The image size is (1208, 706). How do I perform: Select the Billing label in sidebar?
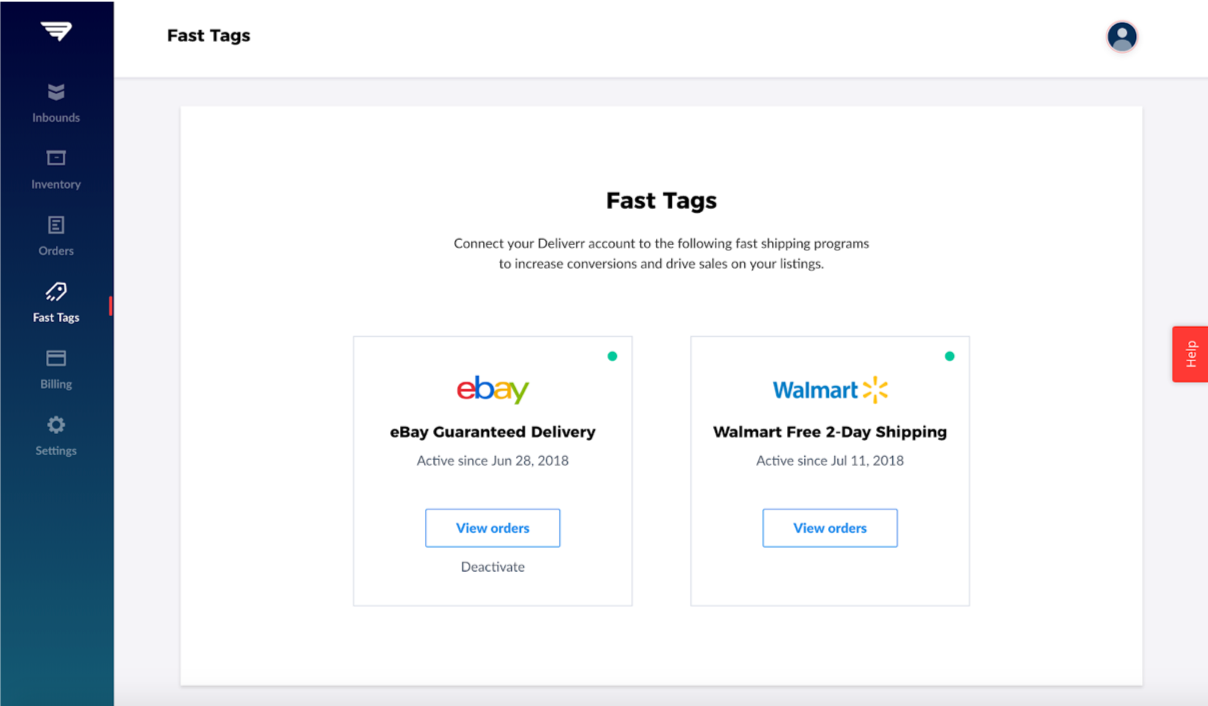click(56, 384)
